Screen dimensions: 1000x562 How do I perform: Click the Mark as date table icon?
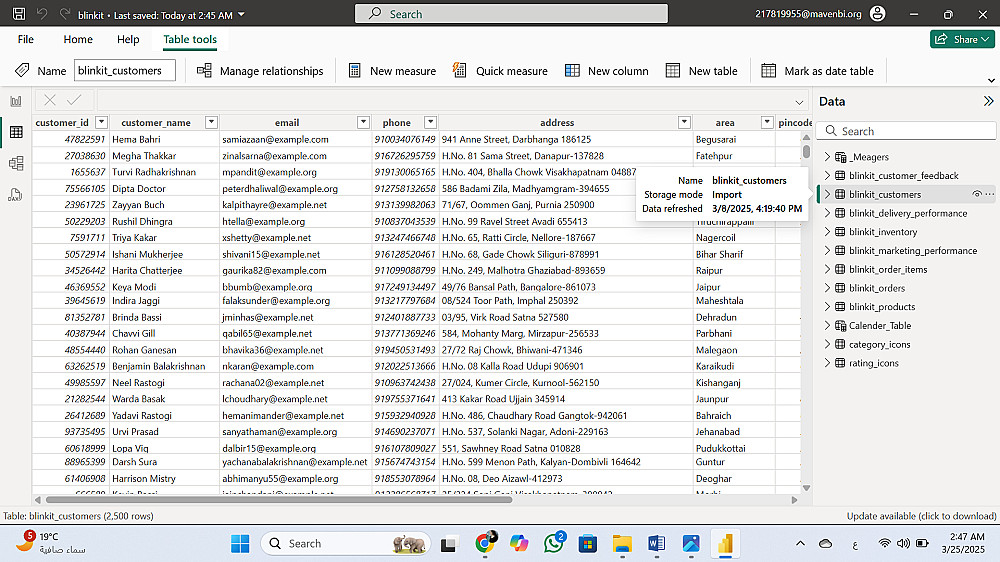(x=768, y=70)
